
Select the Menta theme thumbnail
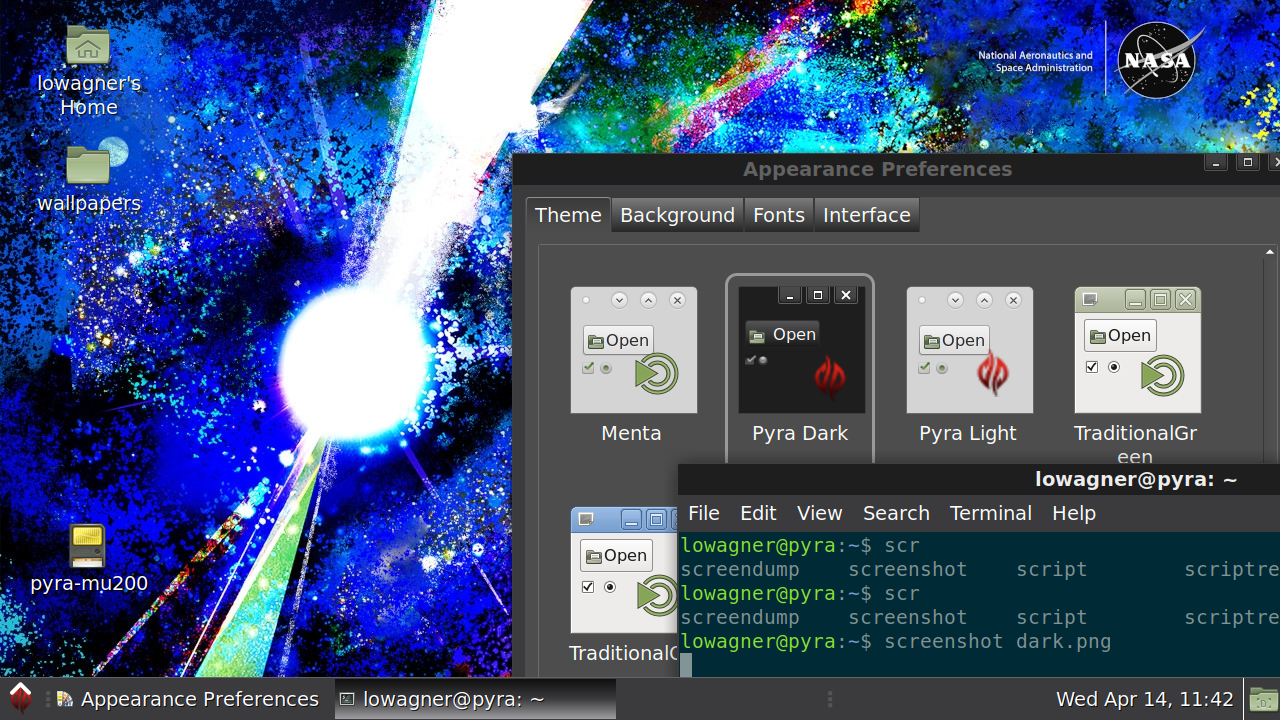point(633,350)
